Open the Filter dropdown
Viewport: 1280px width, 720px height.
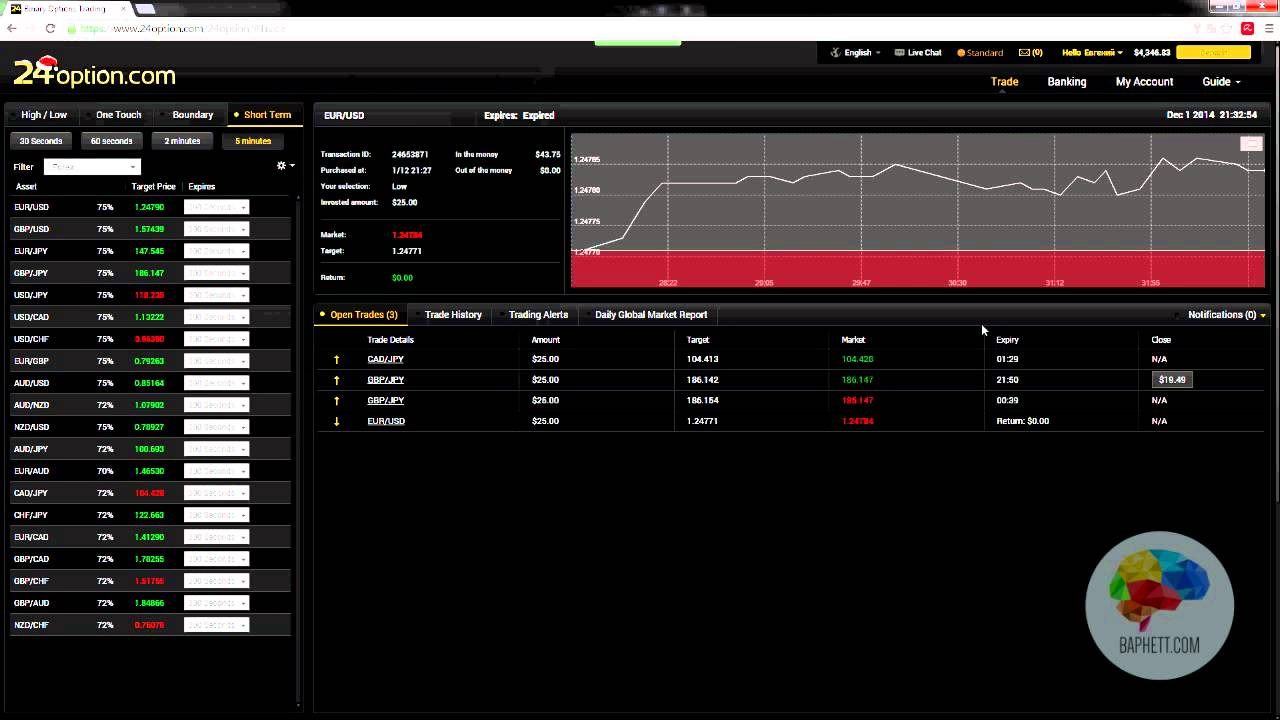pos(92,167)
